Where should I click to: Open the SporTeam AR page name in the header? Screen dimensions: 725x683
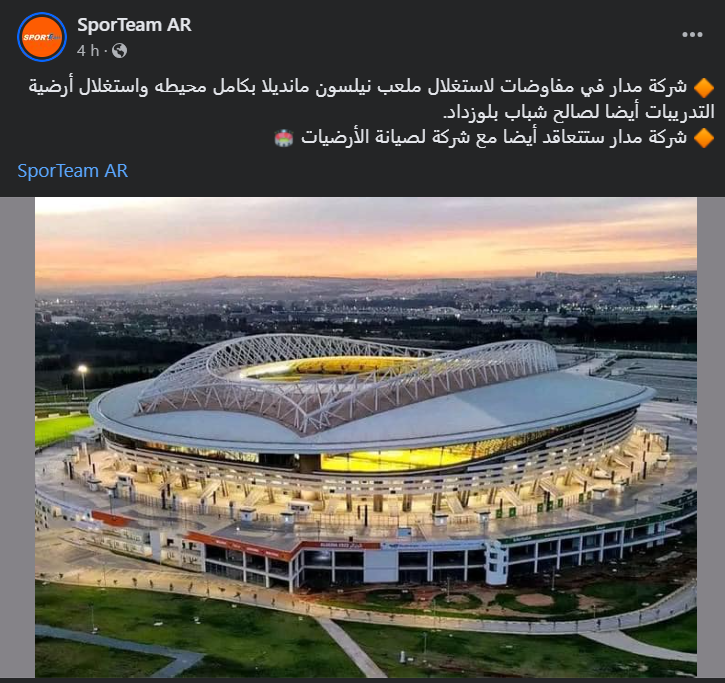point(134,25)
